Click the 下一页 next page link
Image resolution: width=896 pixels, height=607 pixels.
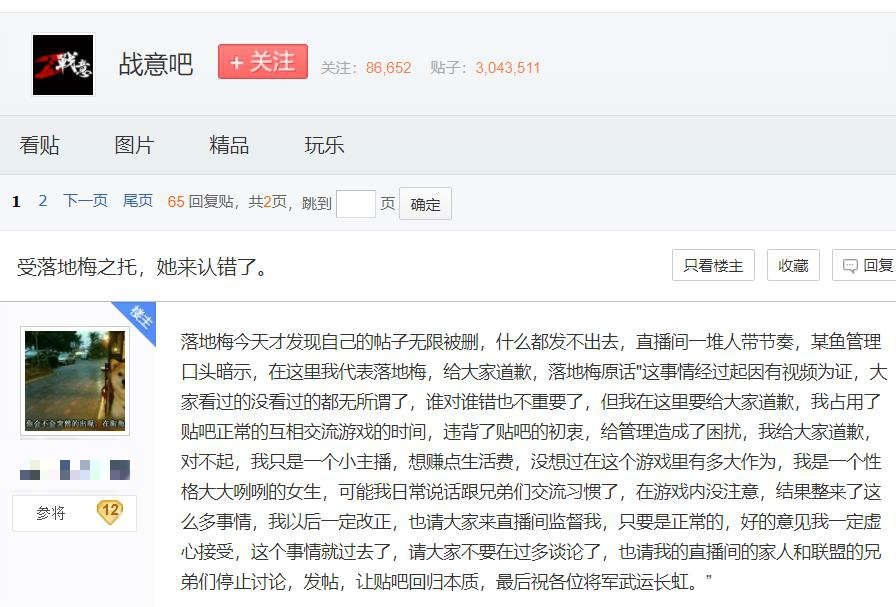click(x=85, y=201)
